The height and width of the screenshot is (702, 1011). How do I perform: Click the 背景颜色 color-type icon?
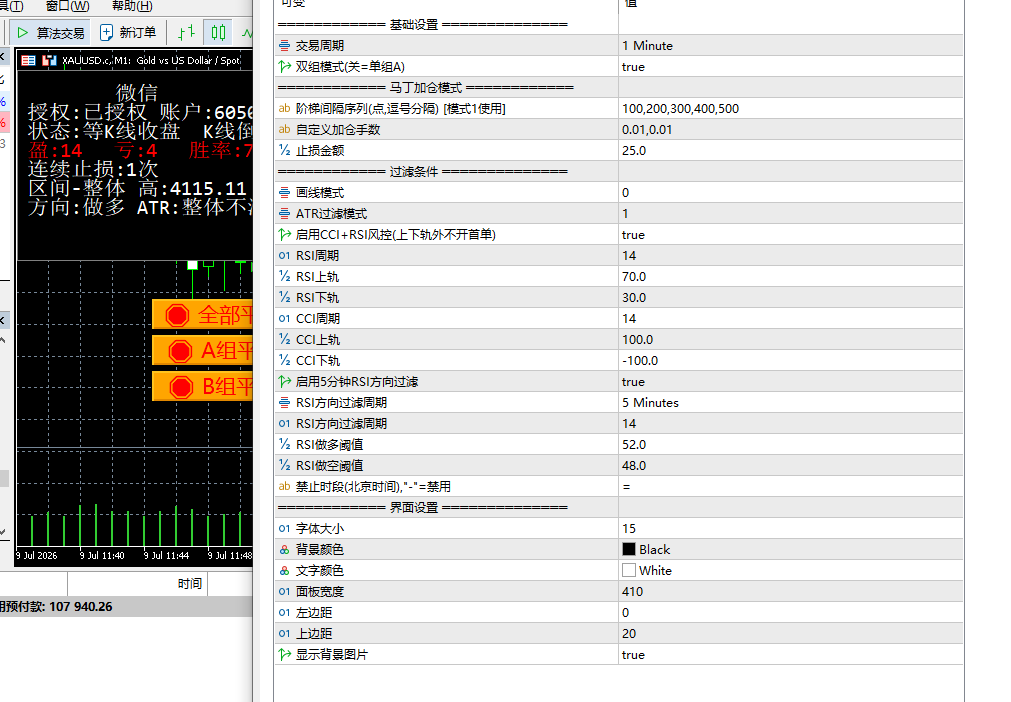pyautogui.click(x=284, y=550)
